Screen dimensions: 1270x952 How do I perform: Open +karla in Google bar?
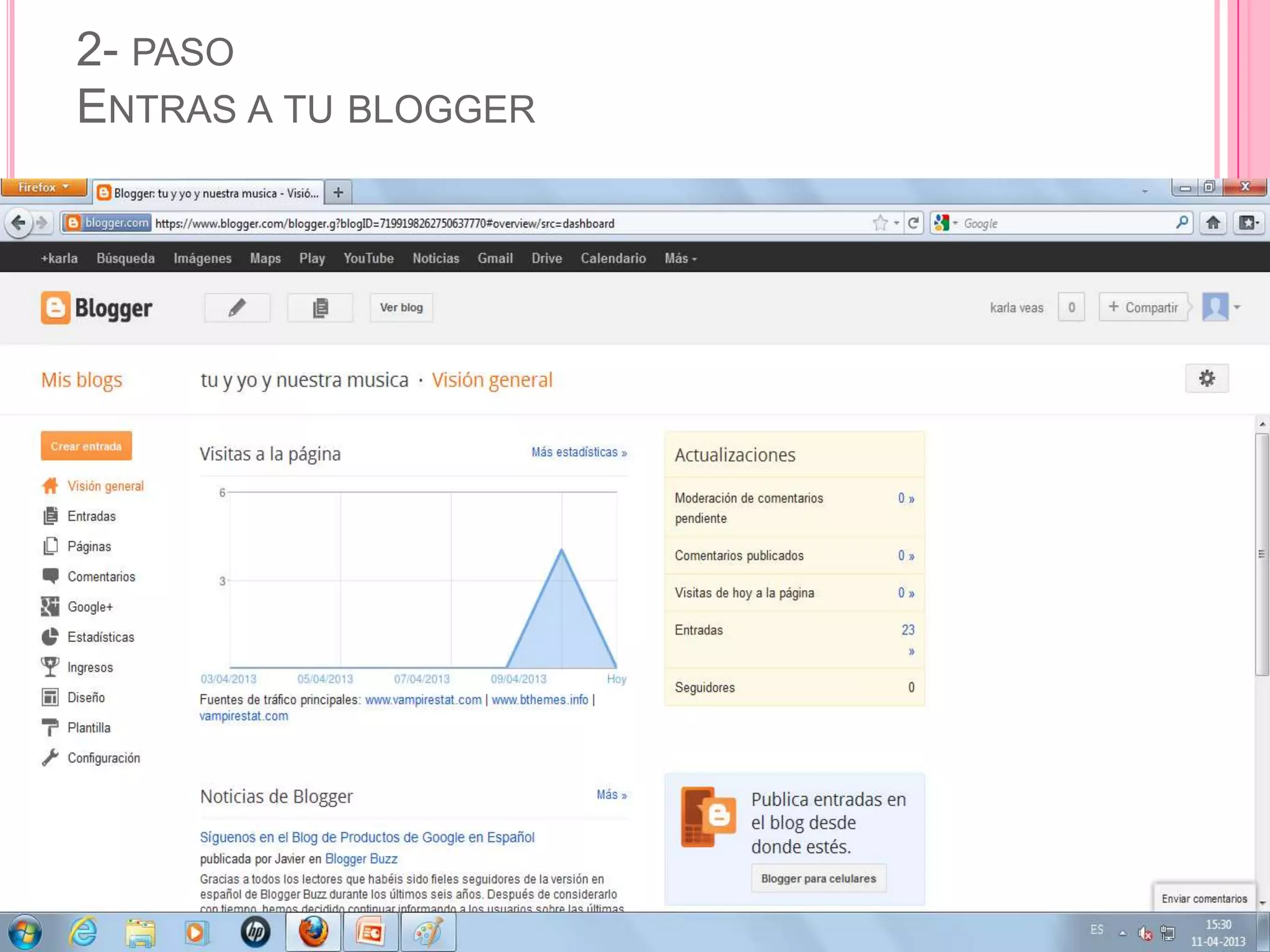tap(59, 258)
